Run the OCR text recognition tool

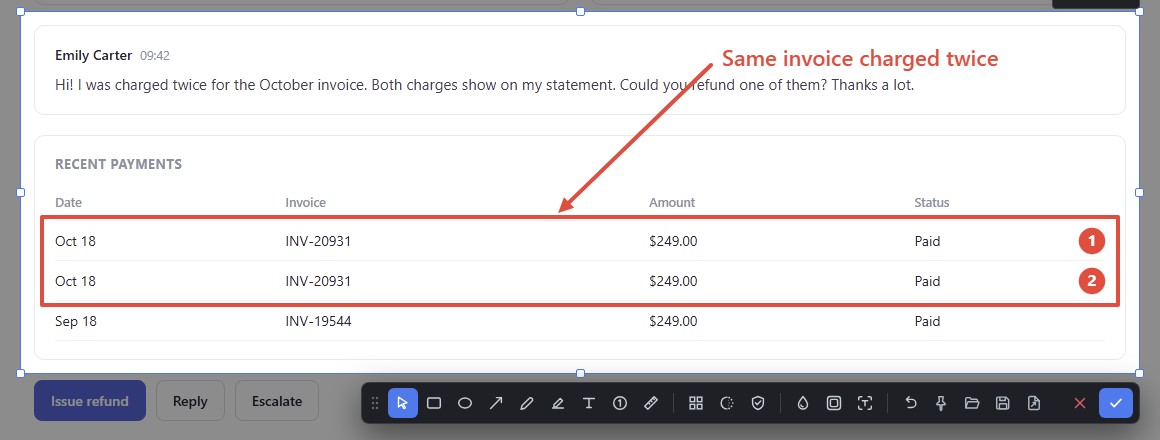click(x=865, y=403)
